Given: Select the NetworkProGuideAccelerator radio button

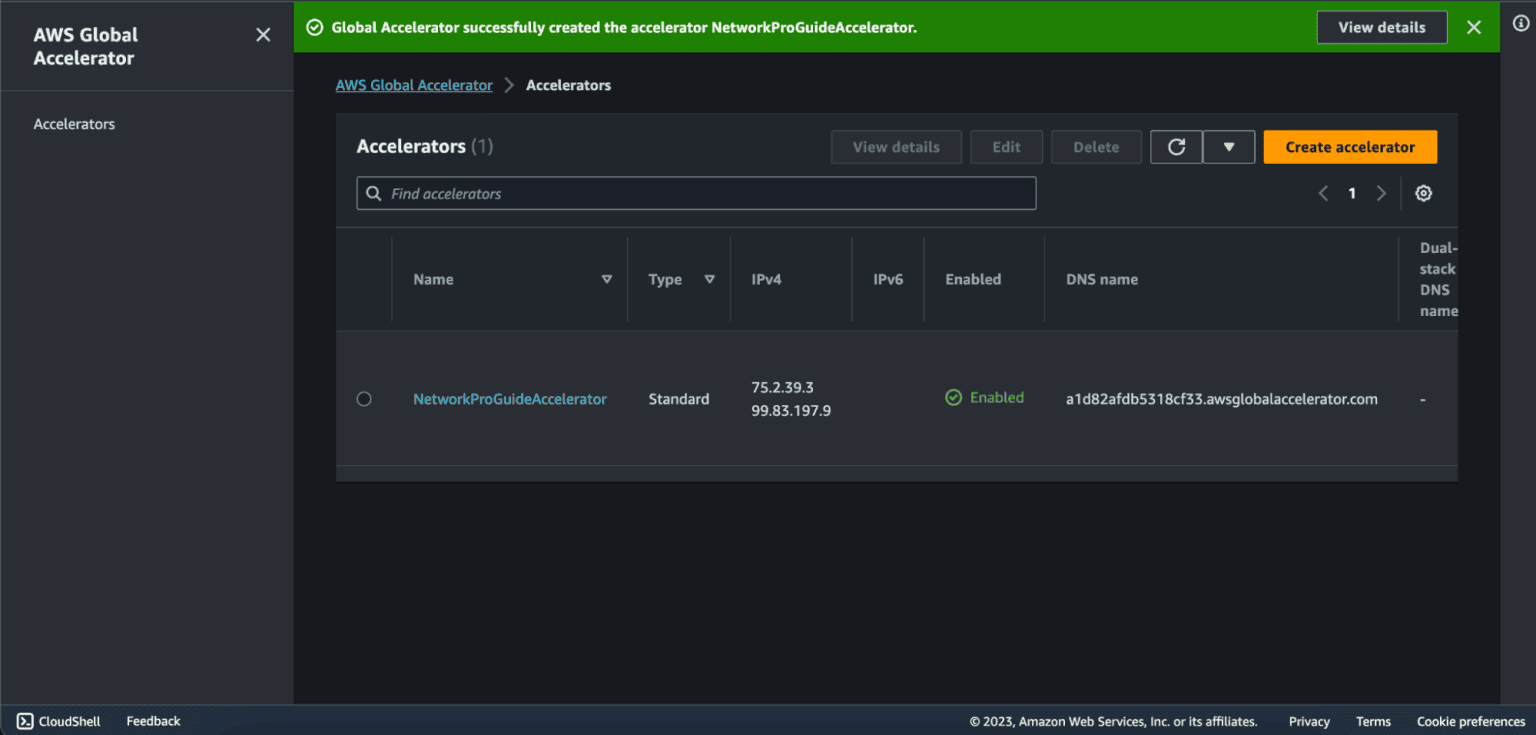Looking at the screenshot, I should [364, 398].
